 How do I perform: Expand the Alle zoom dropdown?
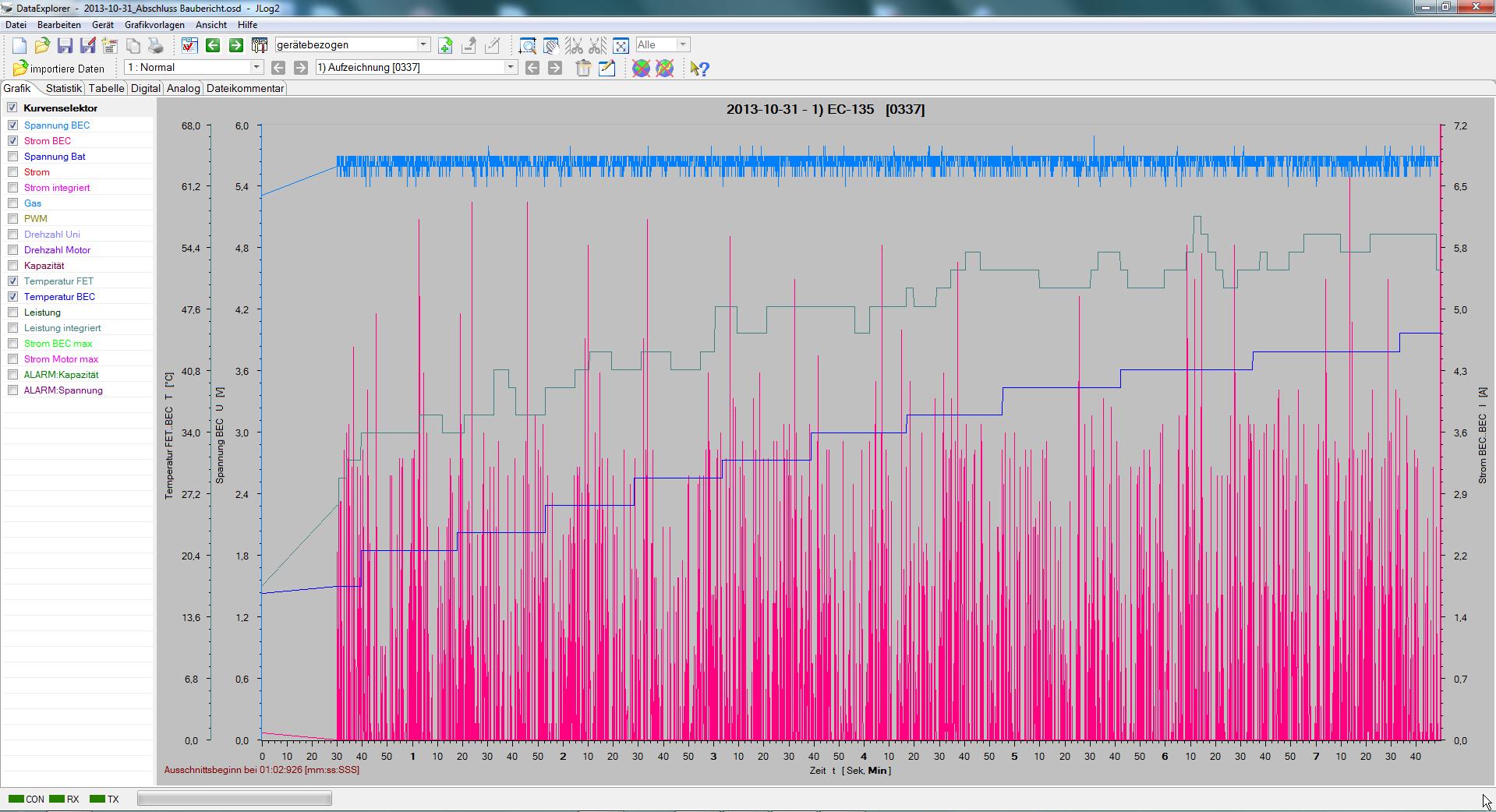tap(683, 44)
